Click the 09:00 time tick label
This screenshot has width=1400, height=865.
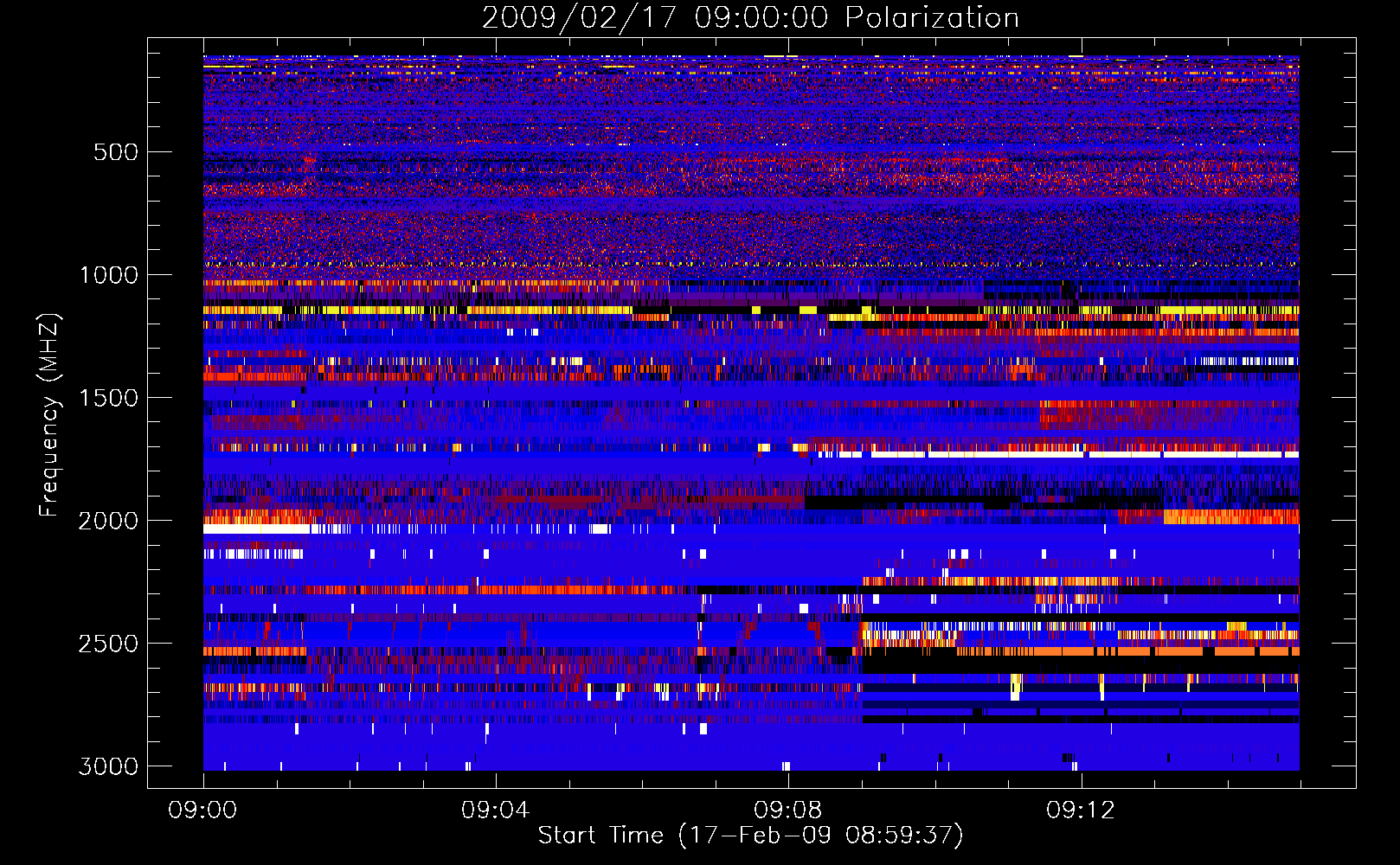(x=202, y=811)
